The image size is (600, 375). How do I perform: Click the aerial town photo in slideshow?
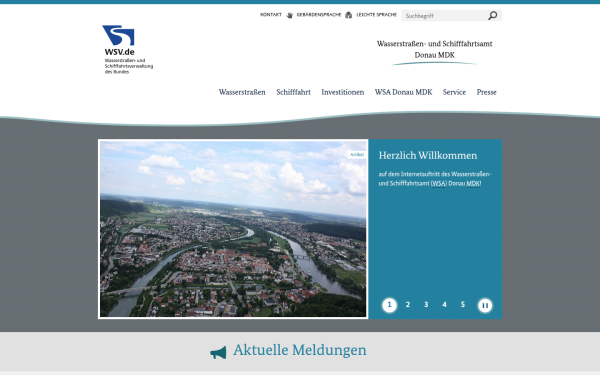click(x=233, y=229)
